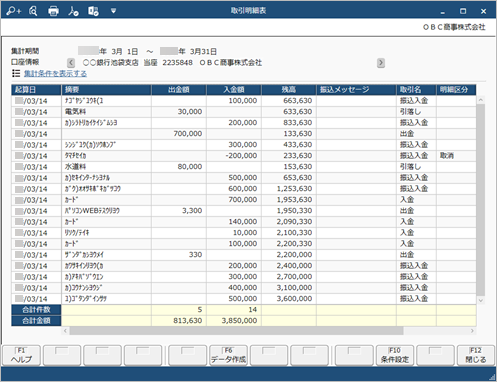Screen dimensions: 497x382
Task: Open the 集計条件を表示する link
Action: pyautogui.click(x=55, y=74)
